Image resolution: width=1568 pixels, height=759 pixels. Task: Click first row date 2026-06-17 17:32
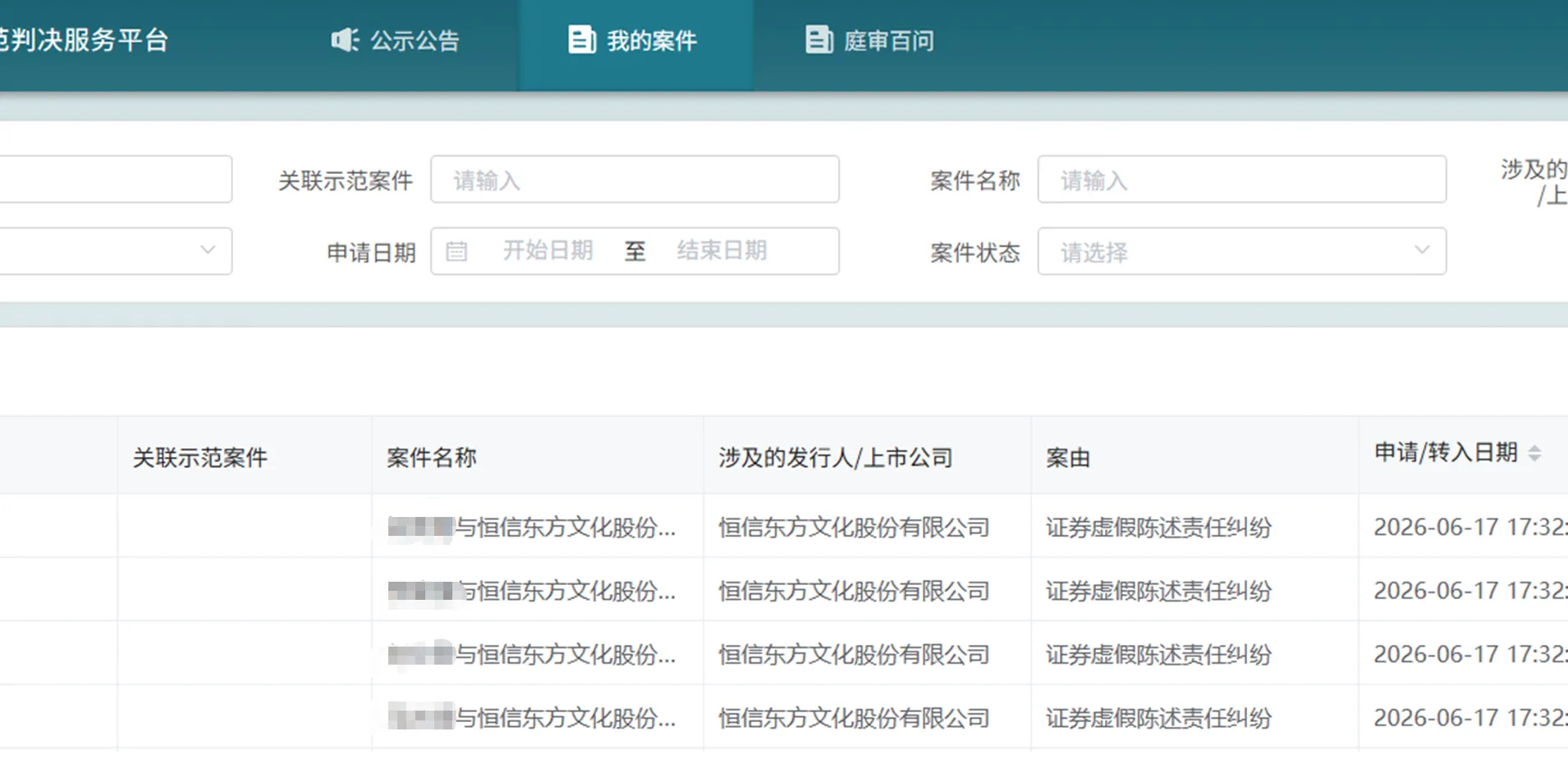(x=1470, y=527)
